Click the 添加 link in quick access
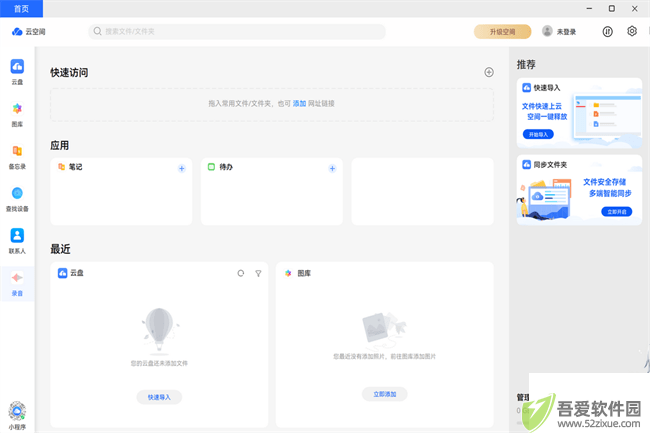The image size is (650, 433). click(299, 104)
